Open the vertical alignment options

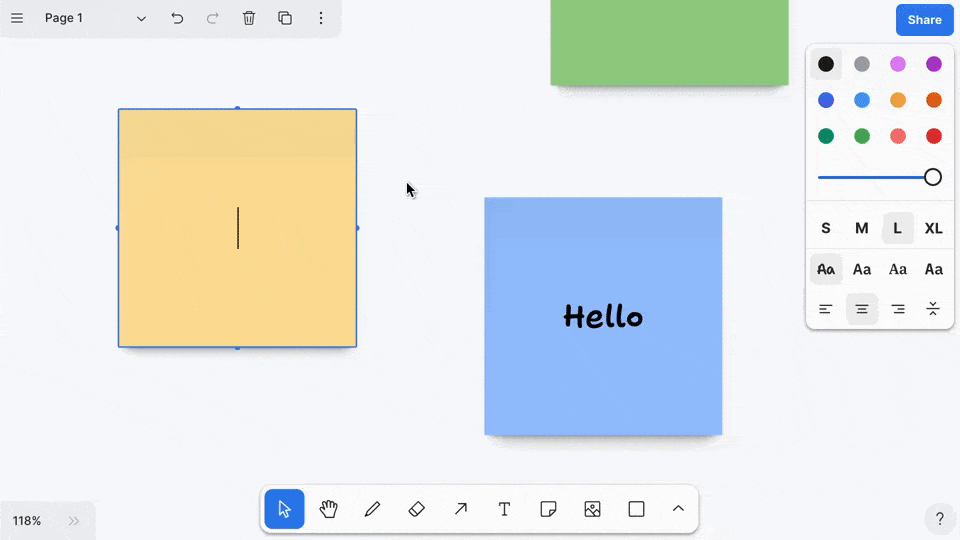coord(934,309)
